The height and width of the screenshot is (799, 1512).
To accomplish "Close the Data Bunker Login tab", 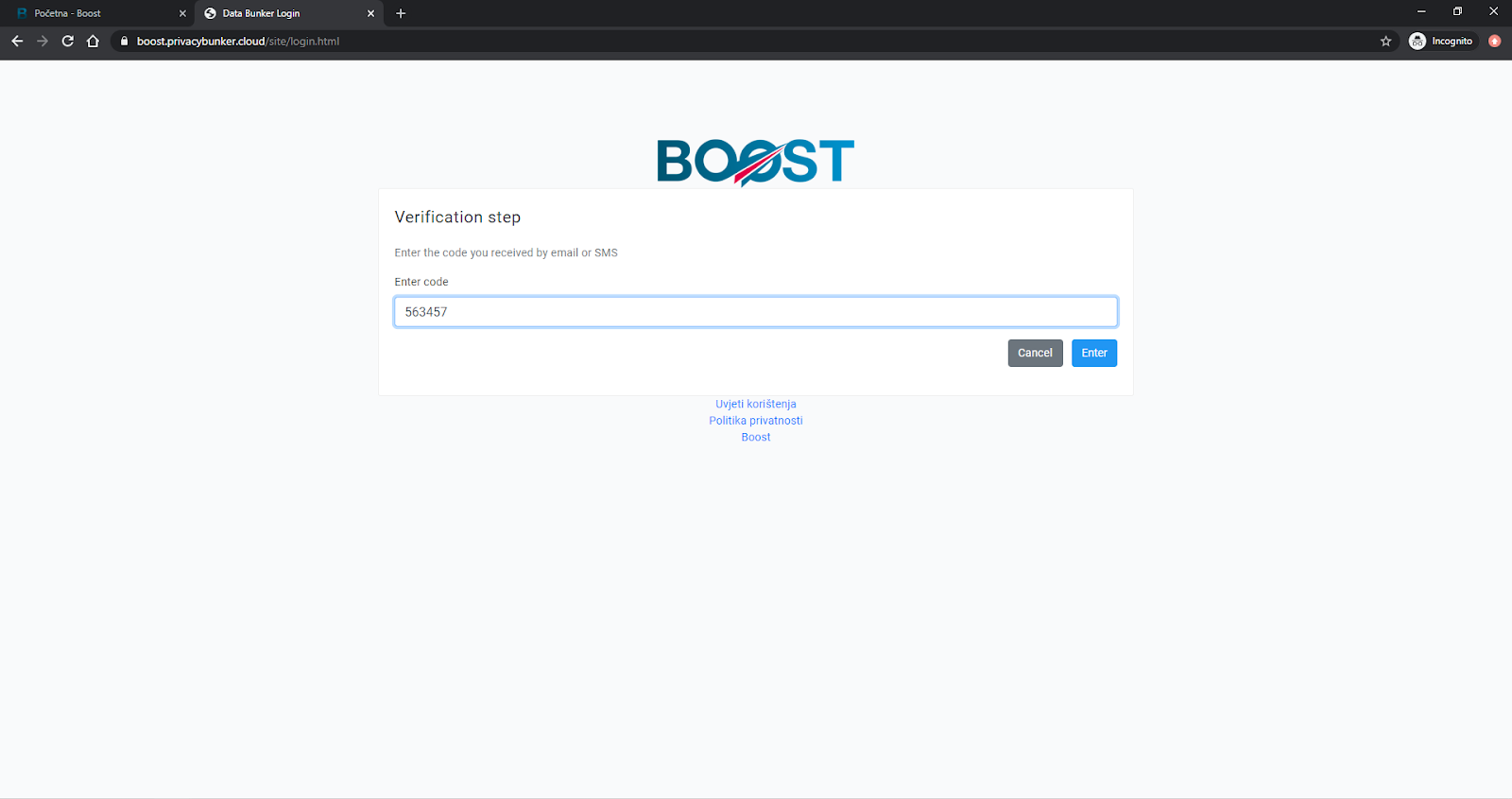I will coord(370,13).
